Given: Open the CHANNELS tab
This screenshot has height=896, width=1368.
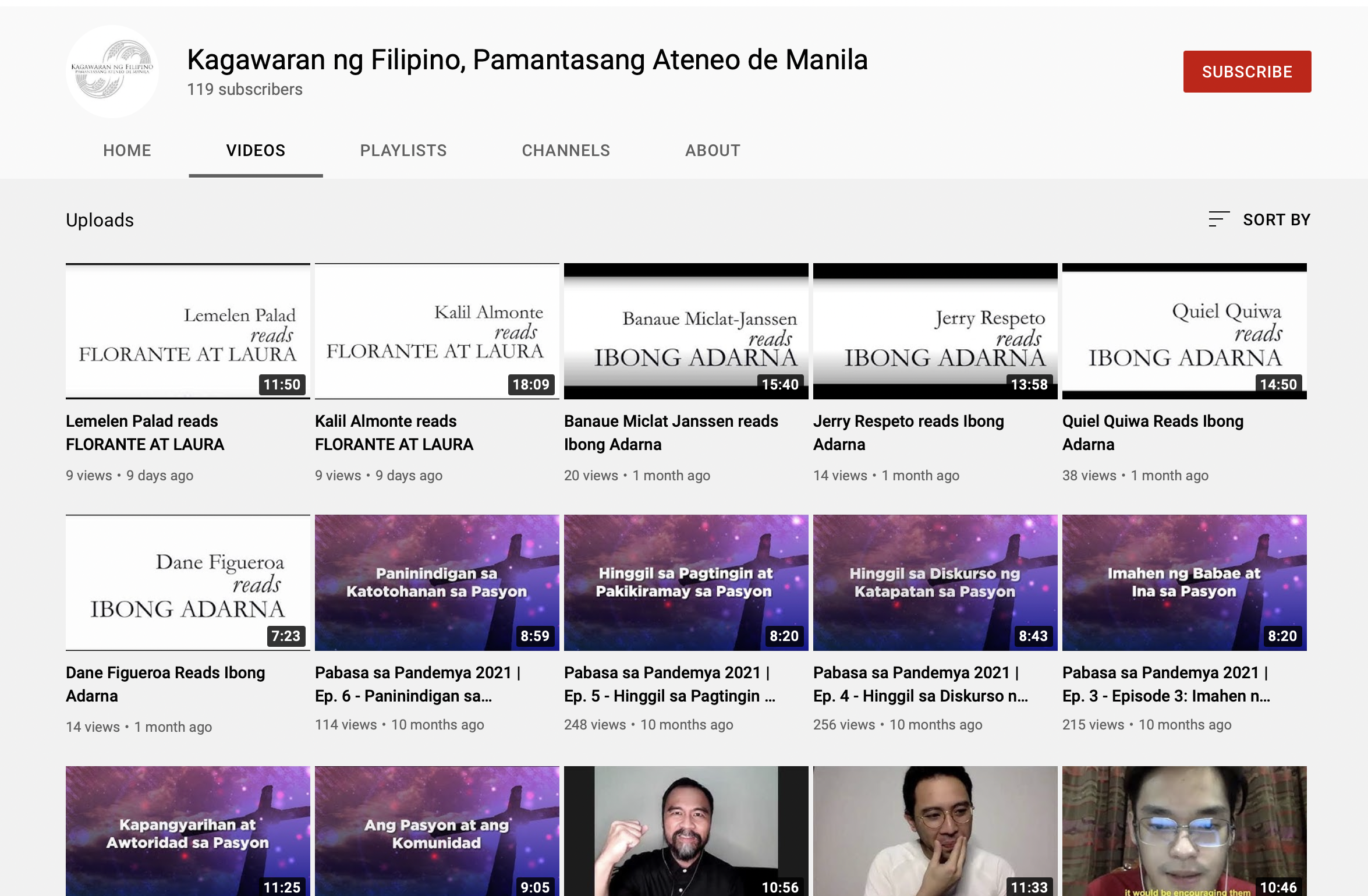Looking at the screenshot, I should click(565, 150).
